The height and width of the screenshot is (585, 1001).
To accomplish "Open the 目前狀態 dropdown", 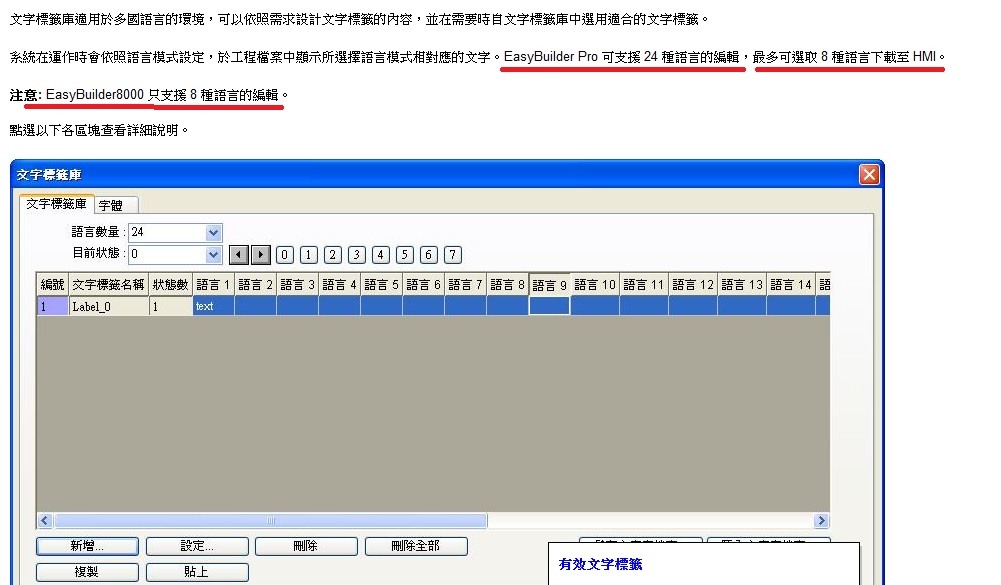I will tap(213, 255).
